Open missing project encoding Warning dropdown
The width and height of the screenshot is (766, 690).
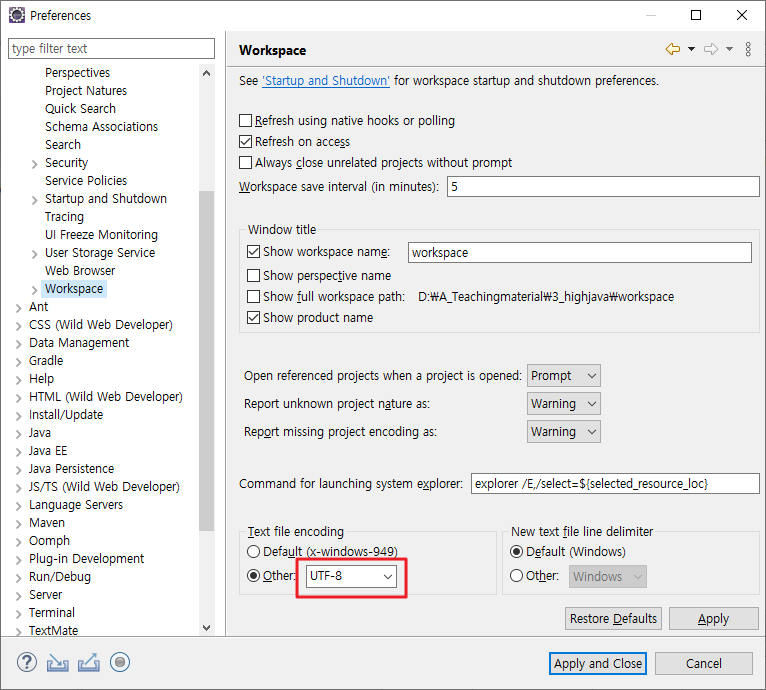[564, 431]
